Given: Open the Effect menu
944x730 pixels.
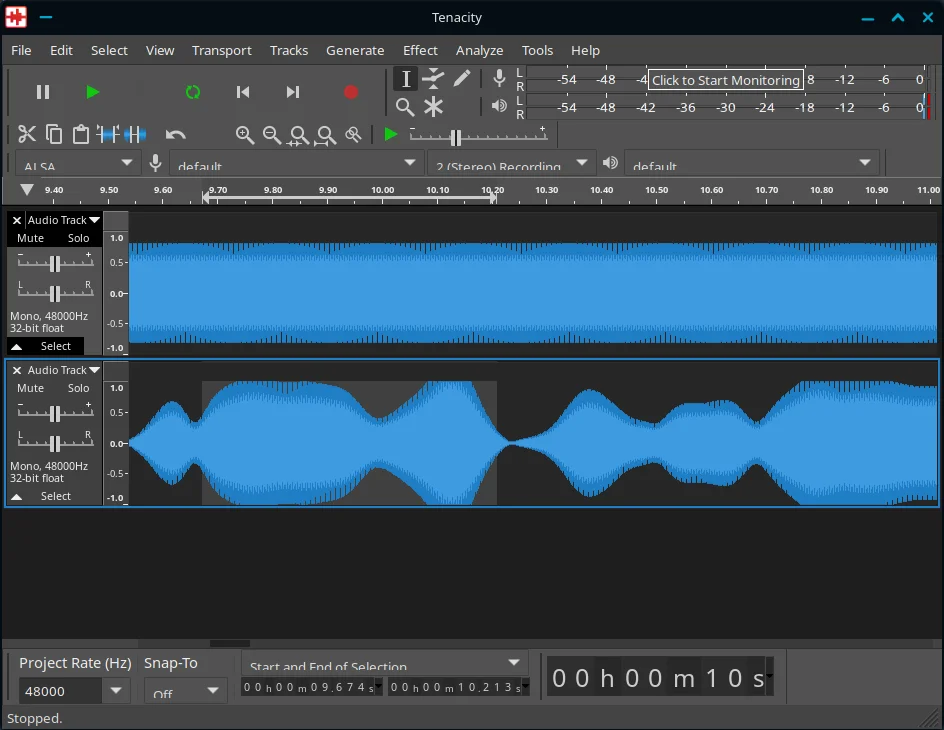Looking at the screenshot, I should point(420,51).
